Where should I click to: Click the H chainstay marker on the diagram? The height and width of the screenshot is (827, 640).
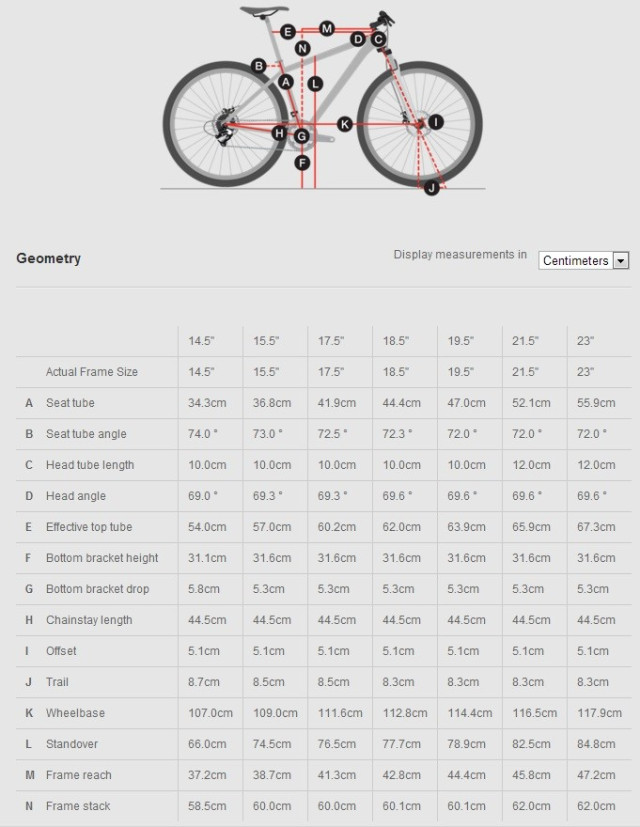click(279, 133)
